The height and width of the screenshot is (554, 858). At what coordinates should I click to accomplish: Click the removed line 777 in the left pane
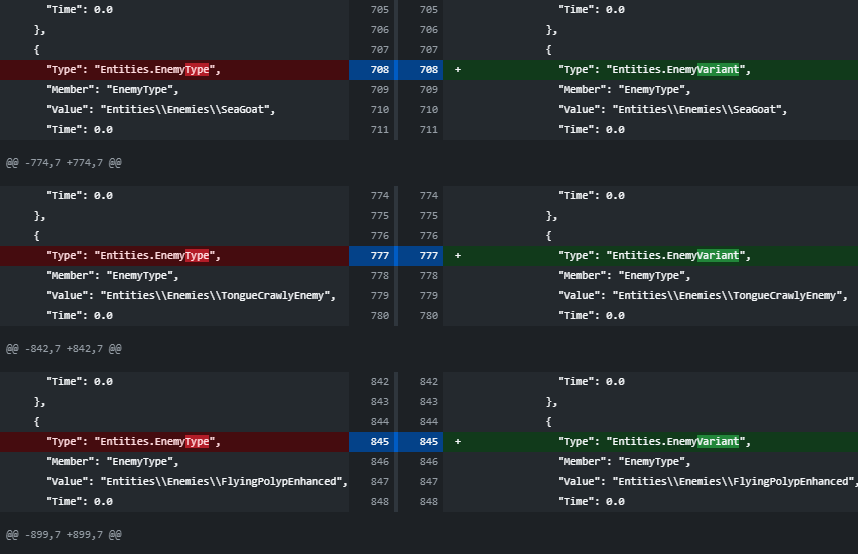point(132,256)
